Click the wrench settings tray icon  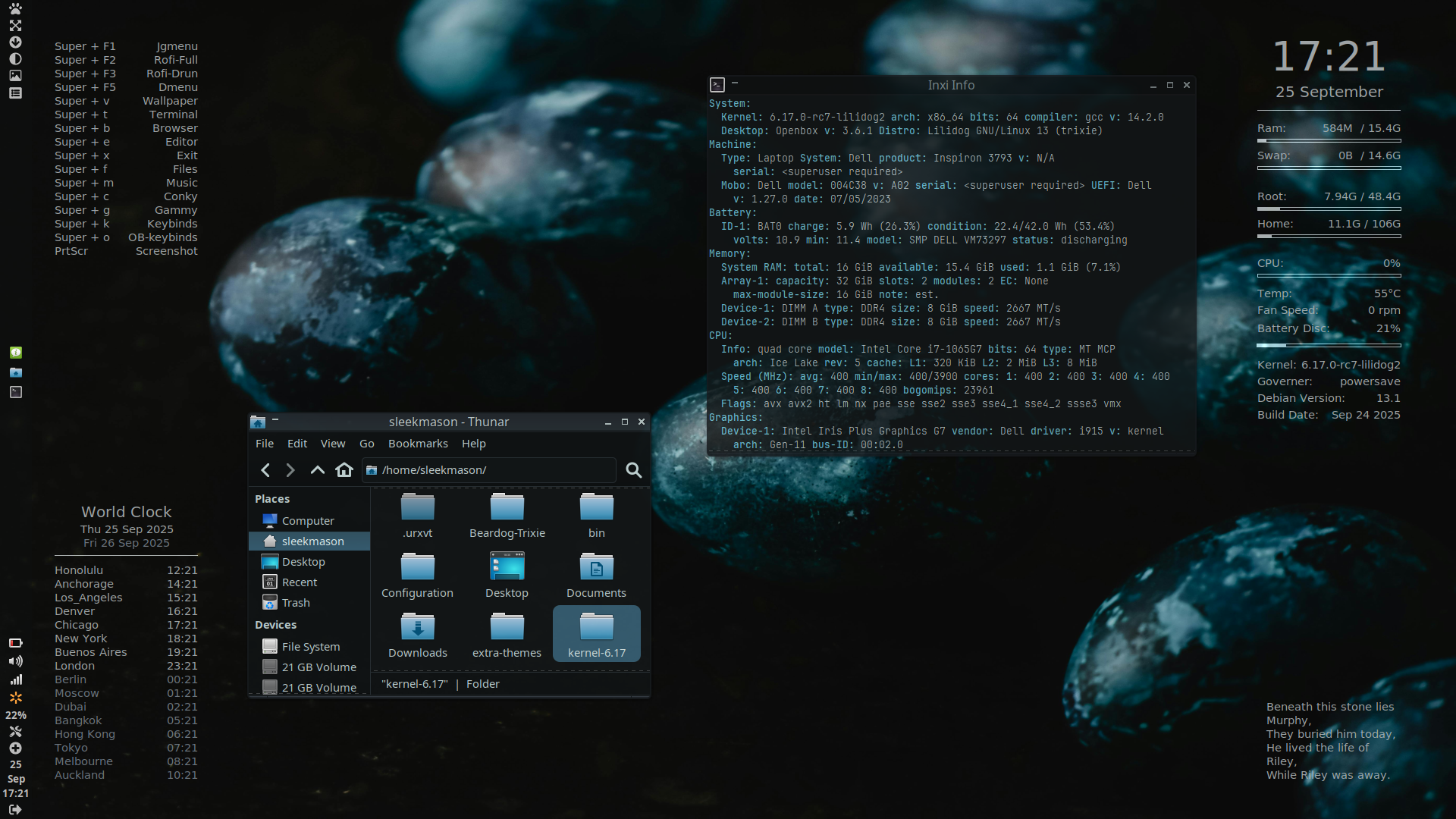pos(15,732)
